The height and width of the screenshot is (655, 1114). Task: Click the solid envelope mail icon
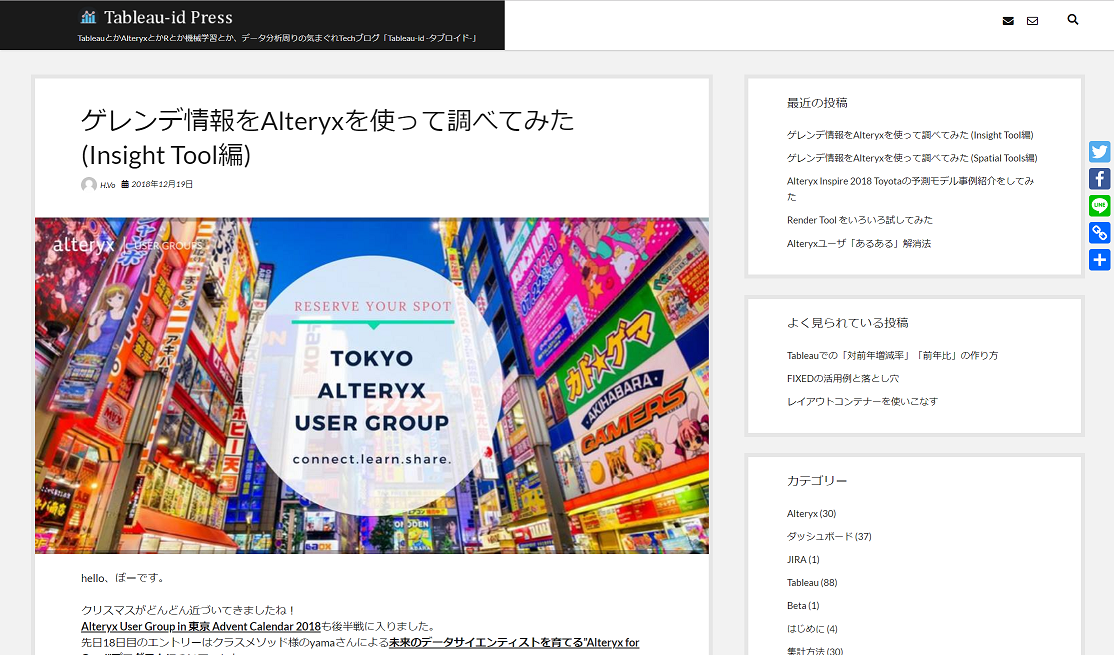point(1008,21)
